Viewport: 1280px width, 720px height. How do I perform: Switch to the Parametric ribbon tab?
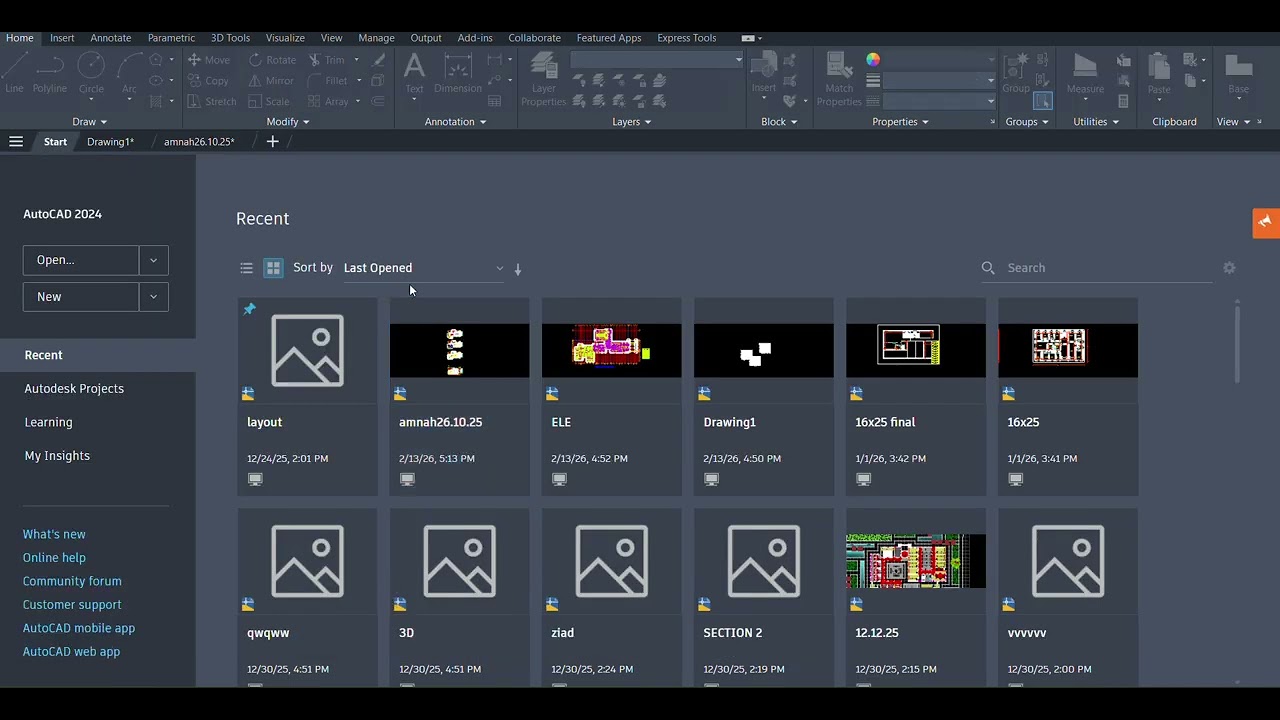[x=171, y=38]
